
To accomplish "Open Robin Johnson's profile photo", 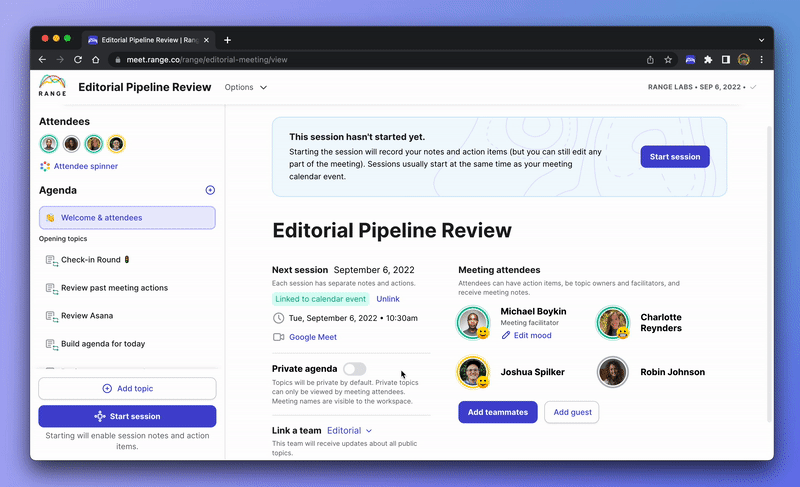I will 613,372.
